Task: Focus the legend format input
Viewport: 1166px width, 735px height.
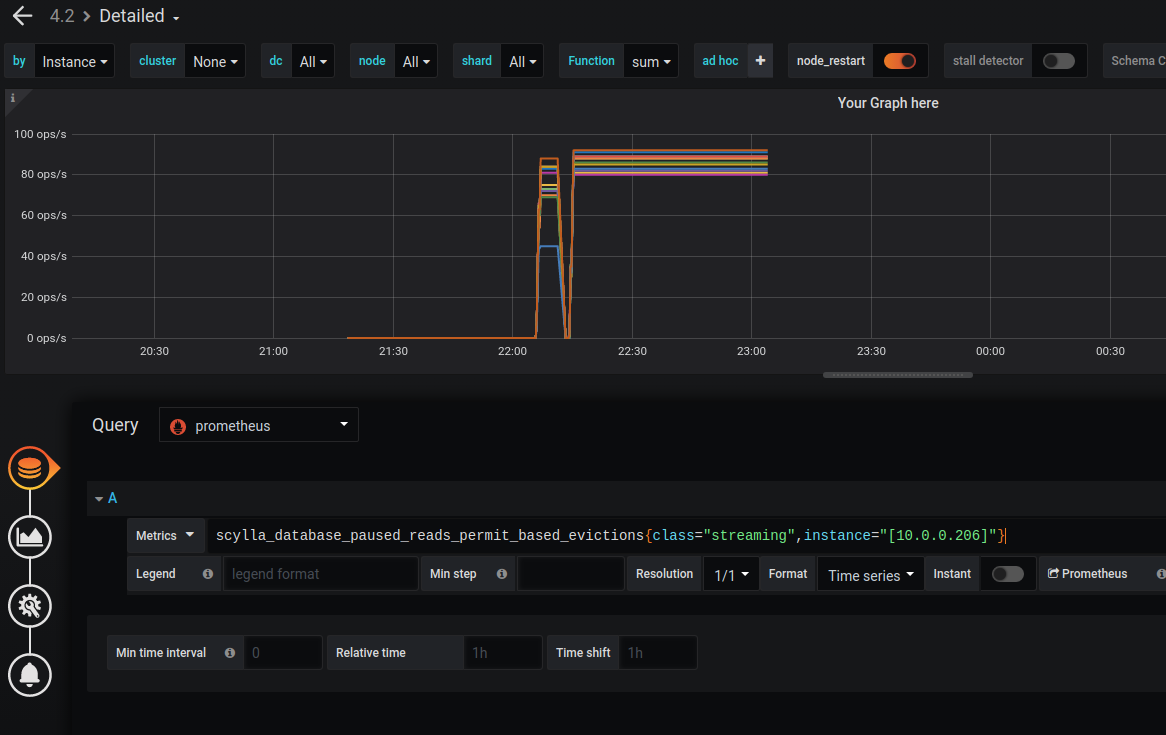Action: pos(321,574)
